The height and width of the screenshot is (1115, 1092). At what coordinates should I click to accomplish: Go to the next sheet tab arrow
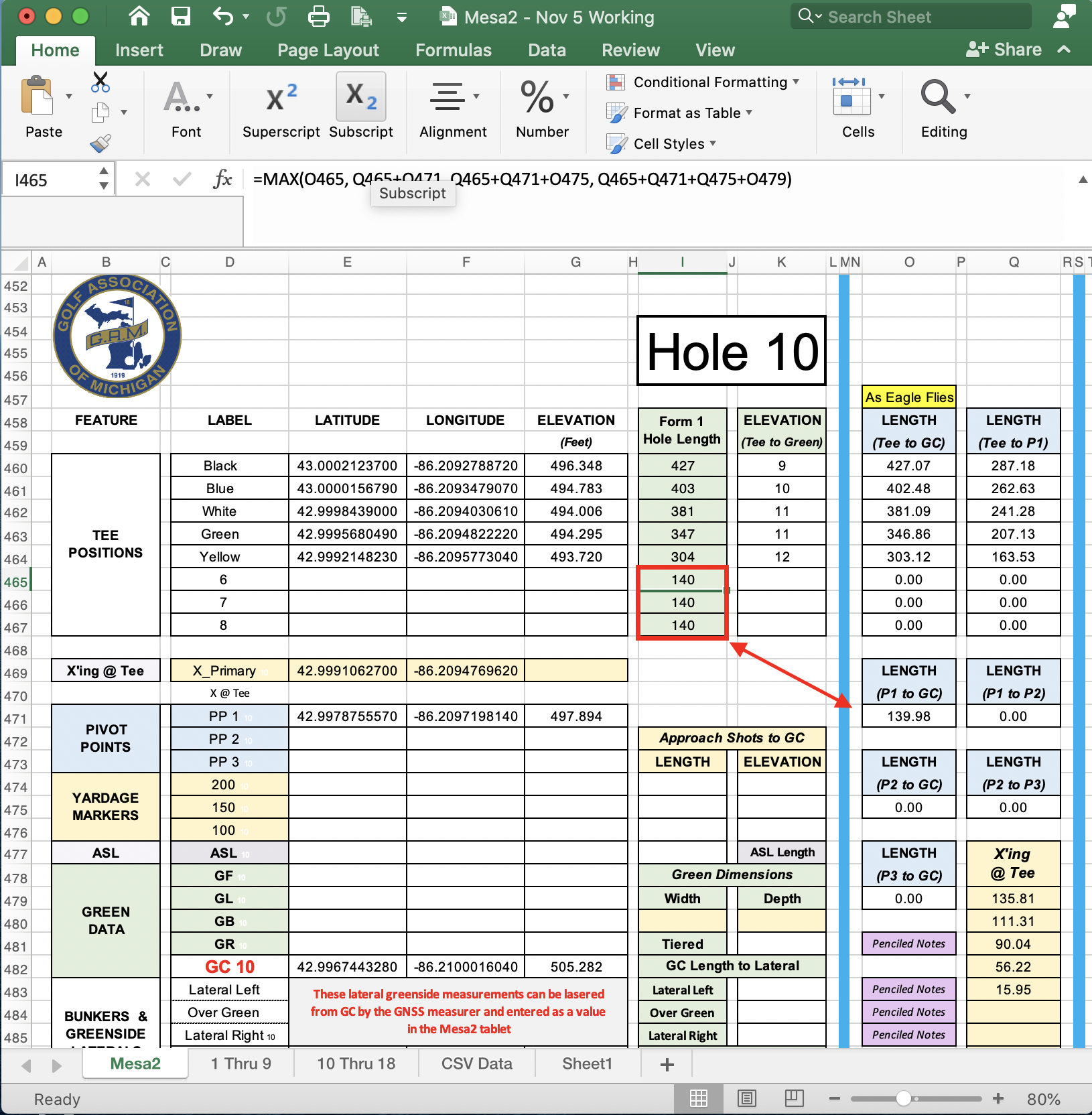click(57, 1065)
